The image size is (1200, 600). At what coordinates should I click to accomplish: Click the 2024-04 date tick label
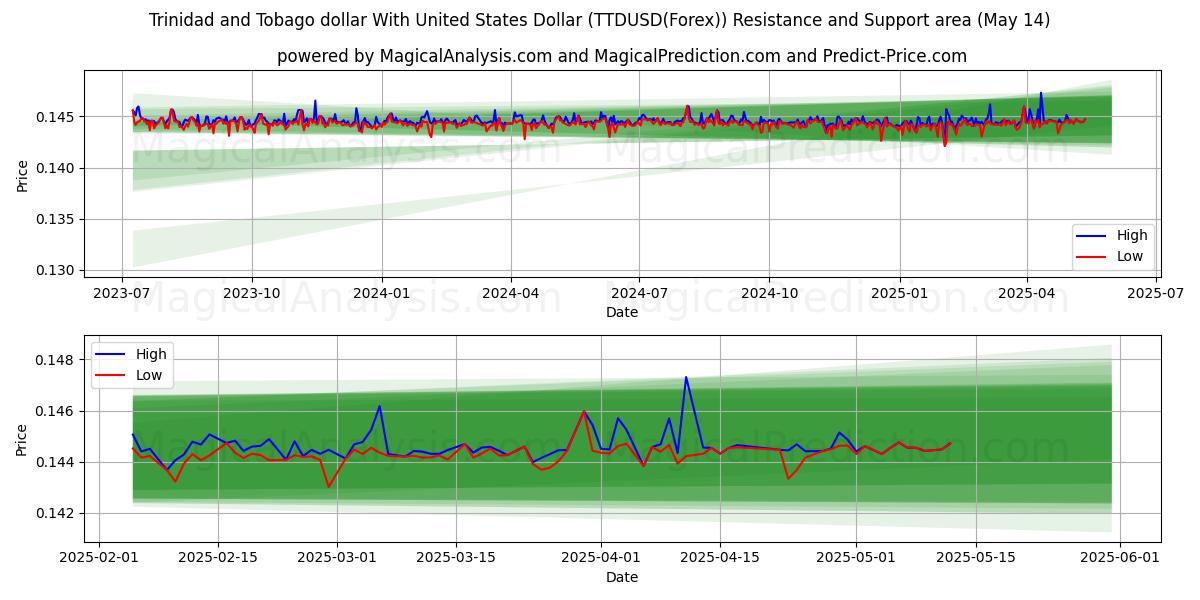click(x=511, y=293)
